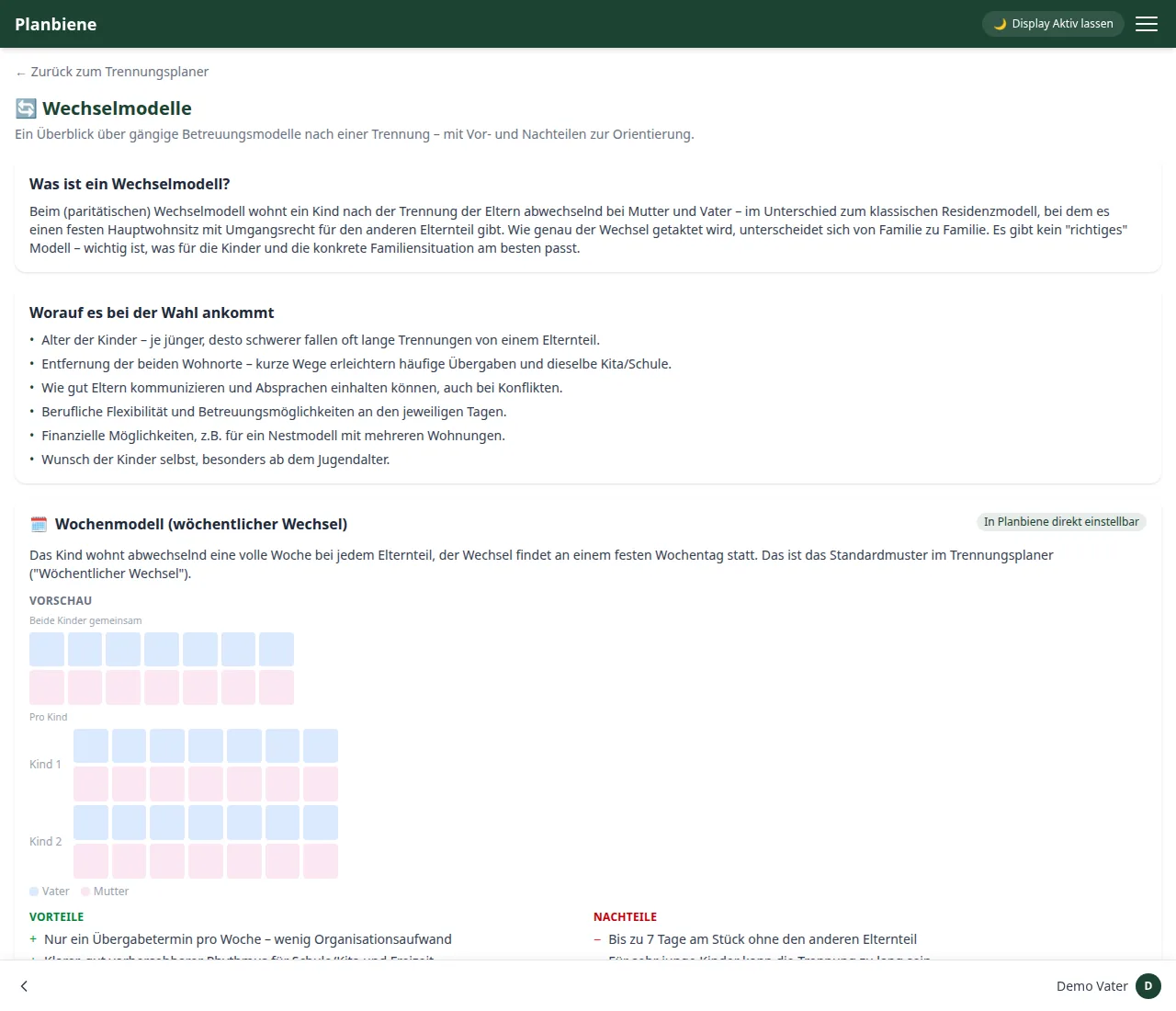
Task: Click the bullet "Wunsch der Kinder selbst"
Action: click(215, 460)
